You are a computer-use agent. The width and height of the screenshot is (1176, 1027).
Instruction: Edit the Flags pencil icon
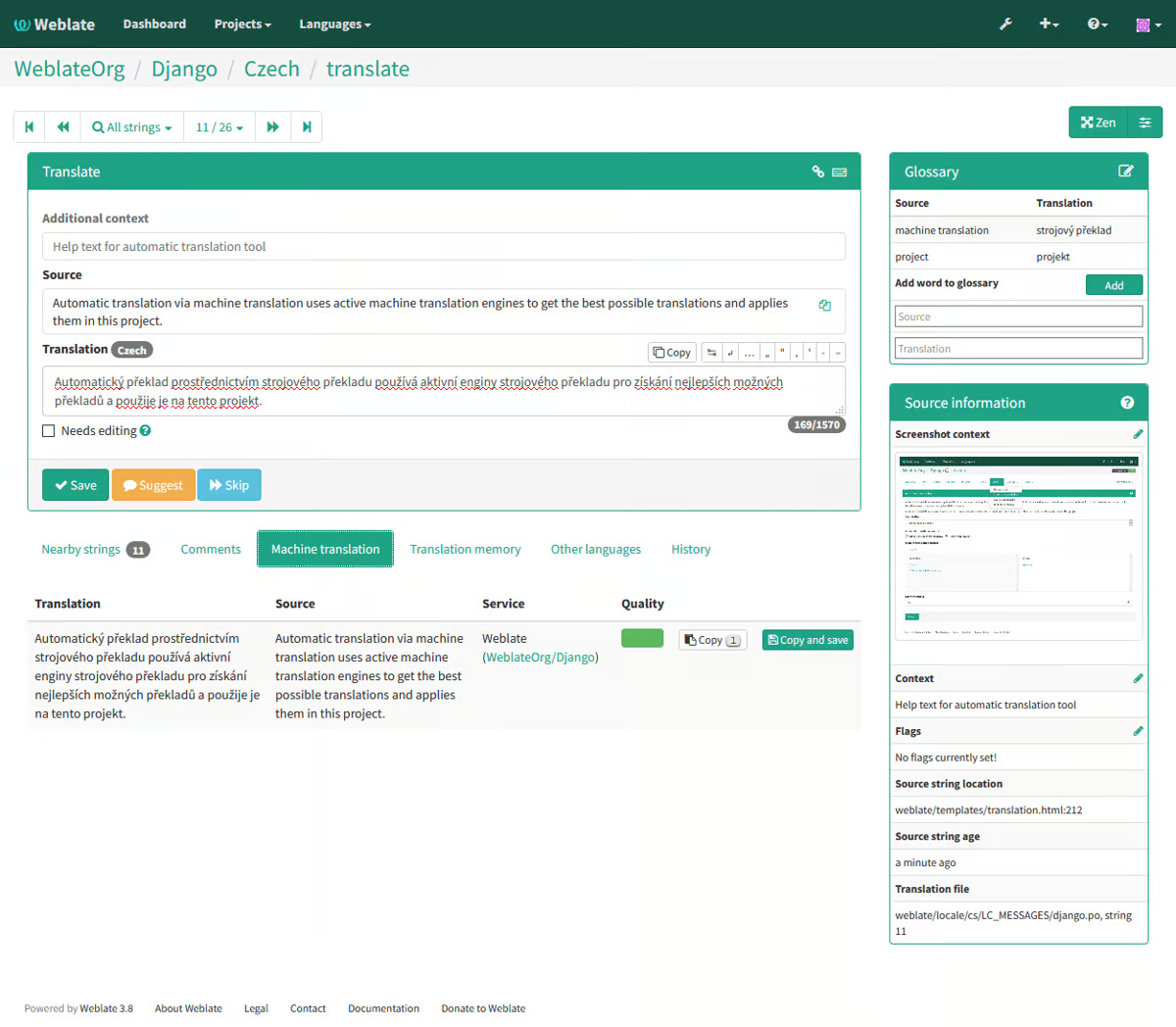point(1138,731)
